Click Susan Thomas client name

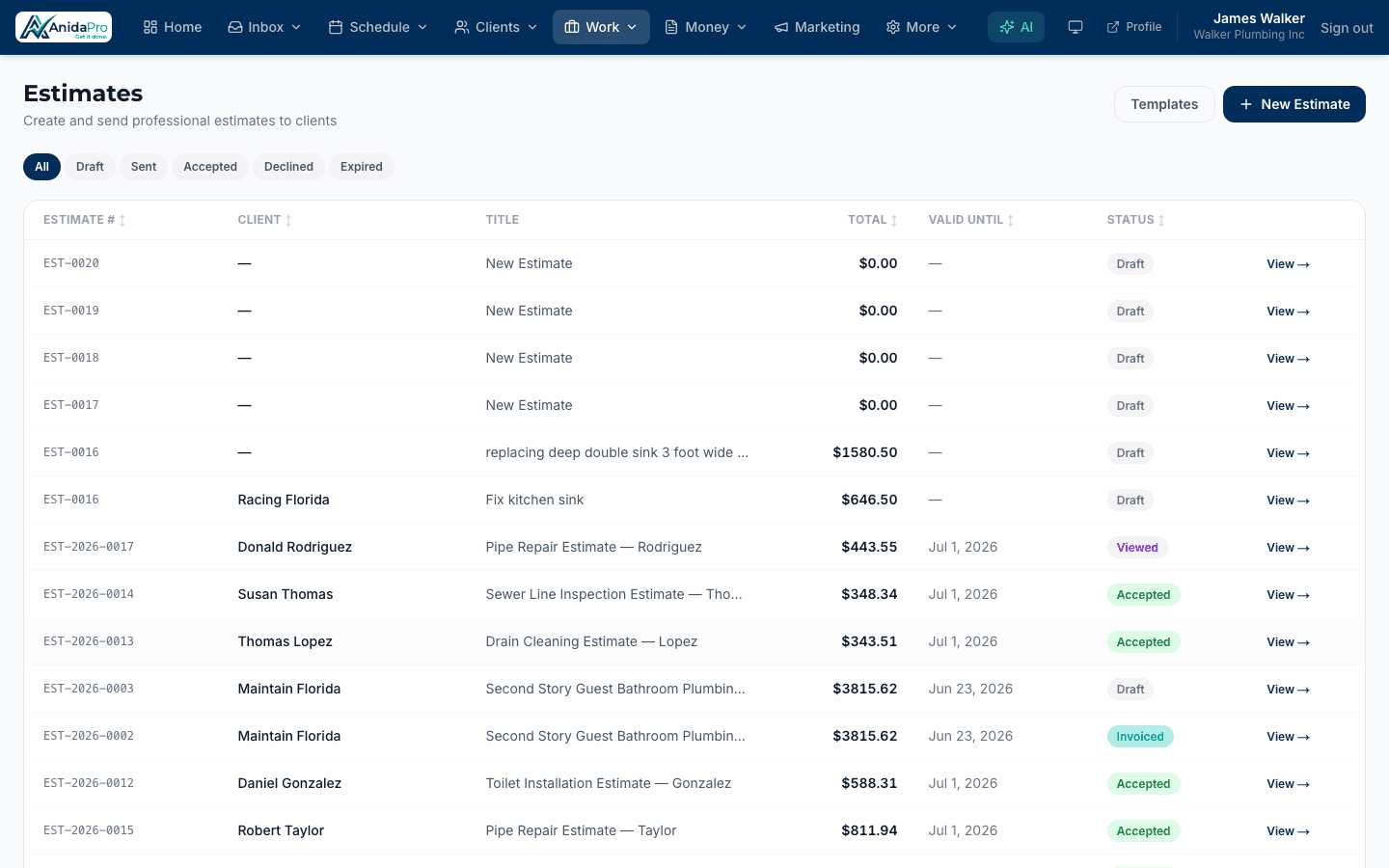pos(286,594)
